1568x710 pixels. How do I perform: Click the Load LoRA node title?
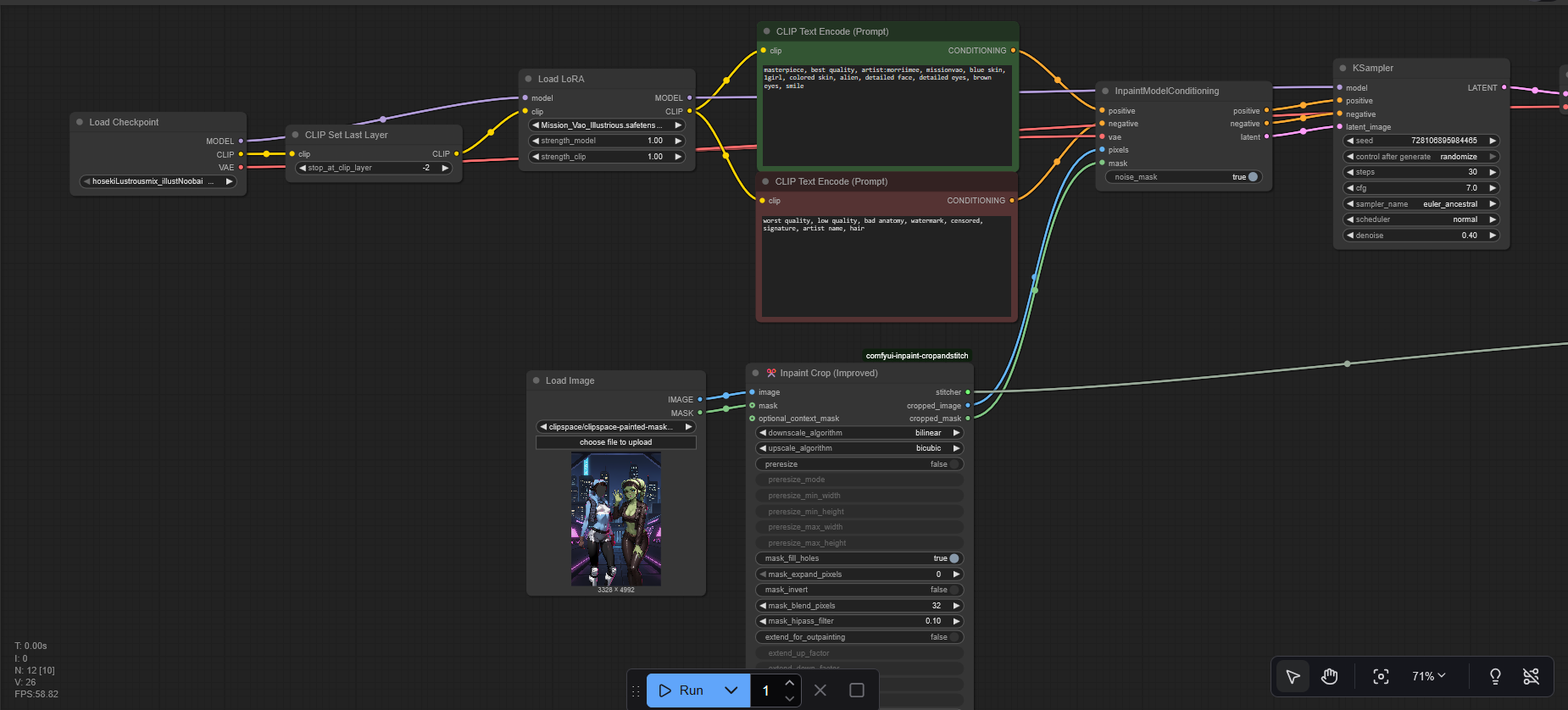[561, 79]
